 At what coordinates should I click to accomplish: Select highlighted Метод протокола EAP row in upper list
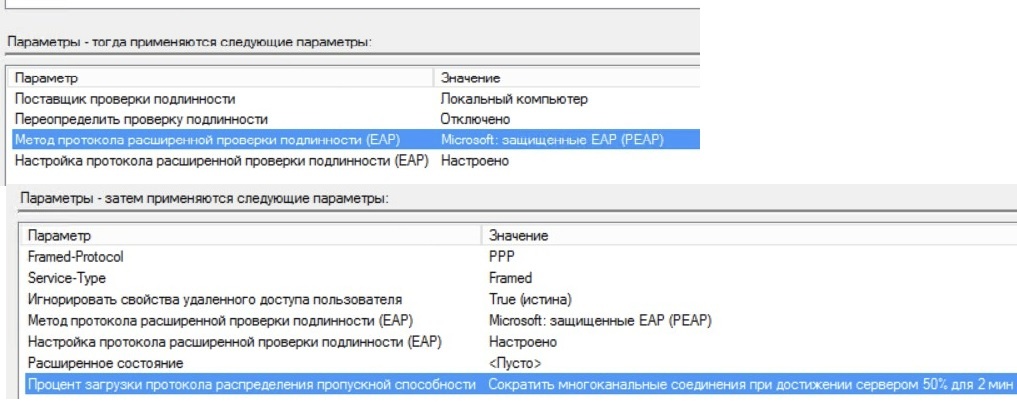(x=355, y=139)
